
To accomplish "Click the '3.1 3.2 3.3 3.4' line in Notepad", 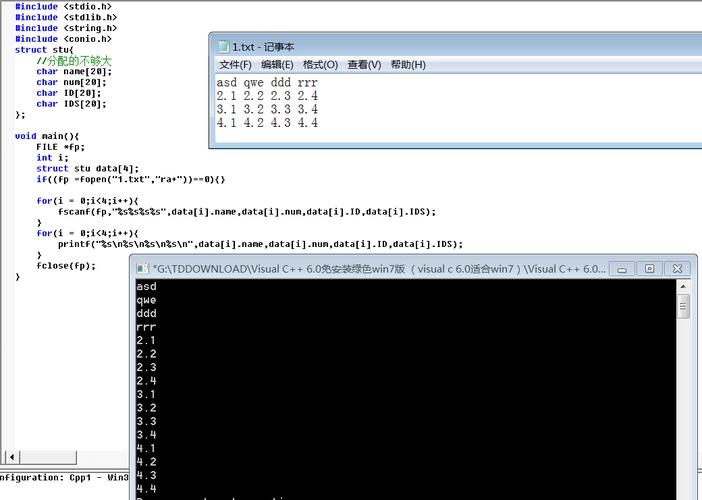I will [x=267, y=109].
